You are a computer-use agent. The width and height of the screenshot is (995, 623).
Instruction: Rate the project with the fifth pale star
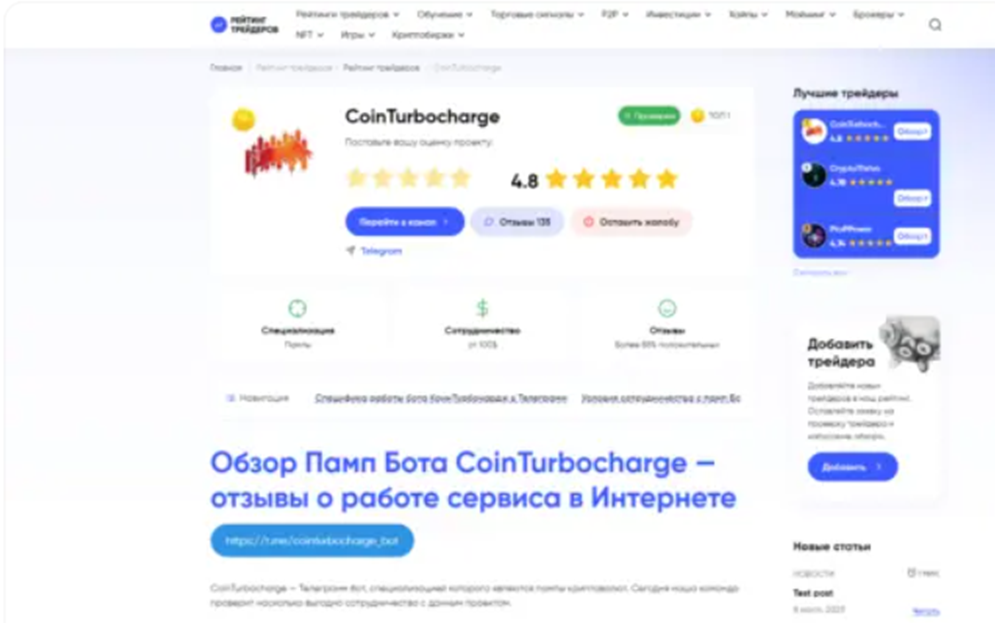(460, 178)
